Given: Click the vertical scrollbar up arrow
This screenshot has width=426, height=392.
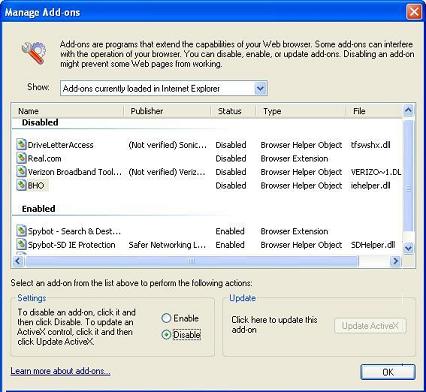Looking at the screenshot, I should [408, 110].
